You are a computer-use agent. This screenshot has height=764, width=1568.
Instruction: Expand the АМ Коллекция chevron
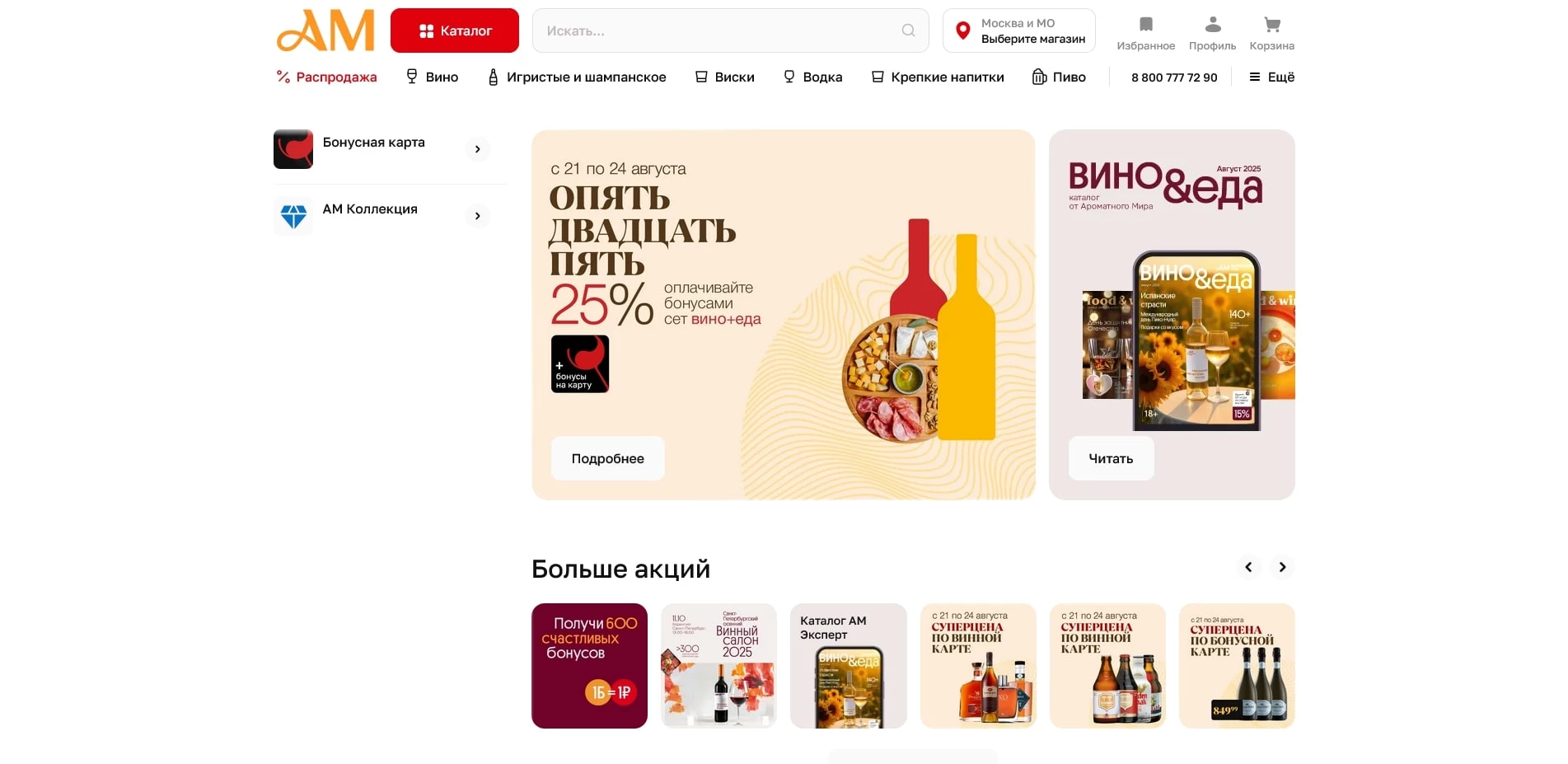point(477,216)
